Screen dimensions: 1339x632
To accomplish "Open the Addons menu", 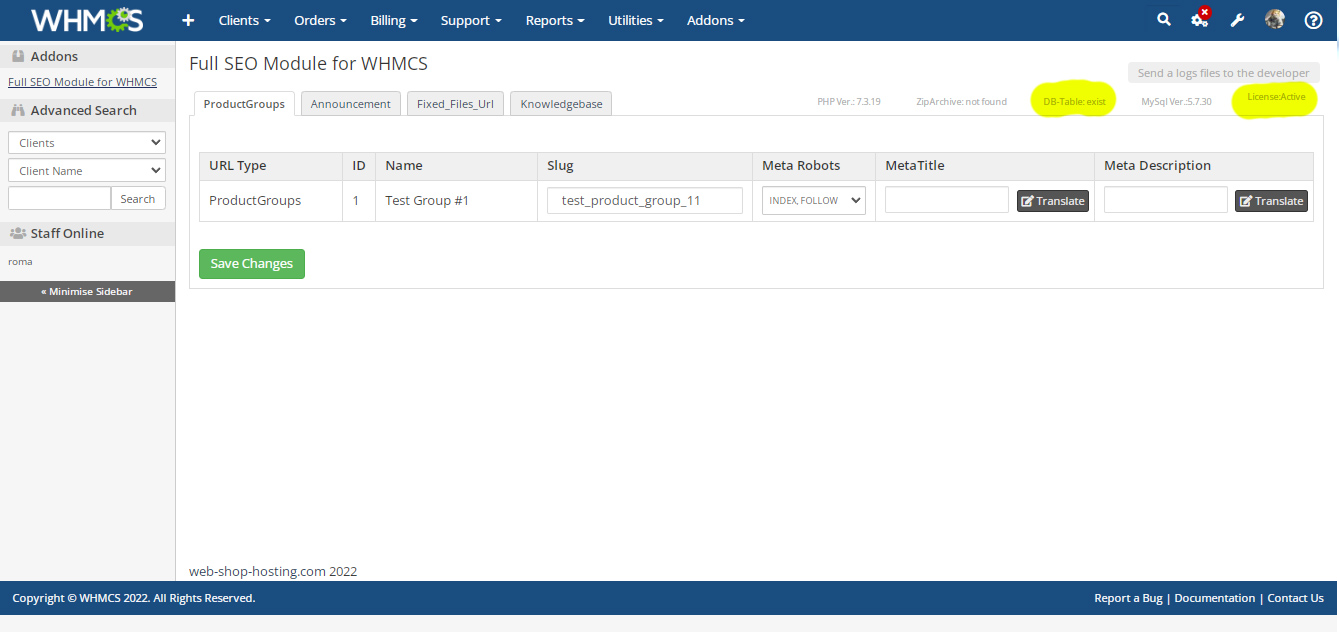I will click(715, 20).
